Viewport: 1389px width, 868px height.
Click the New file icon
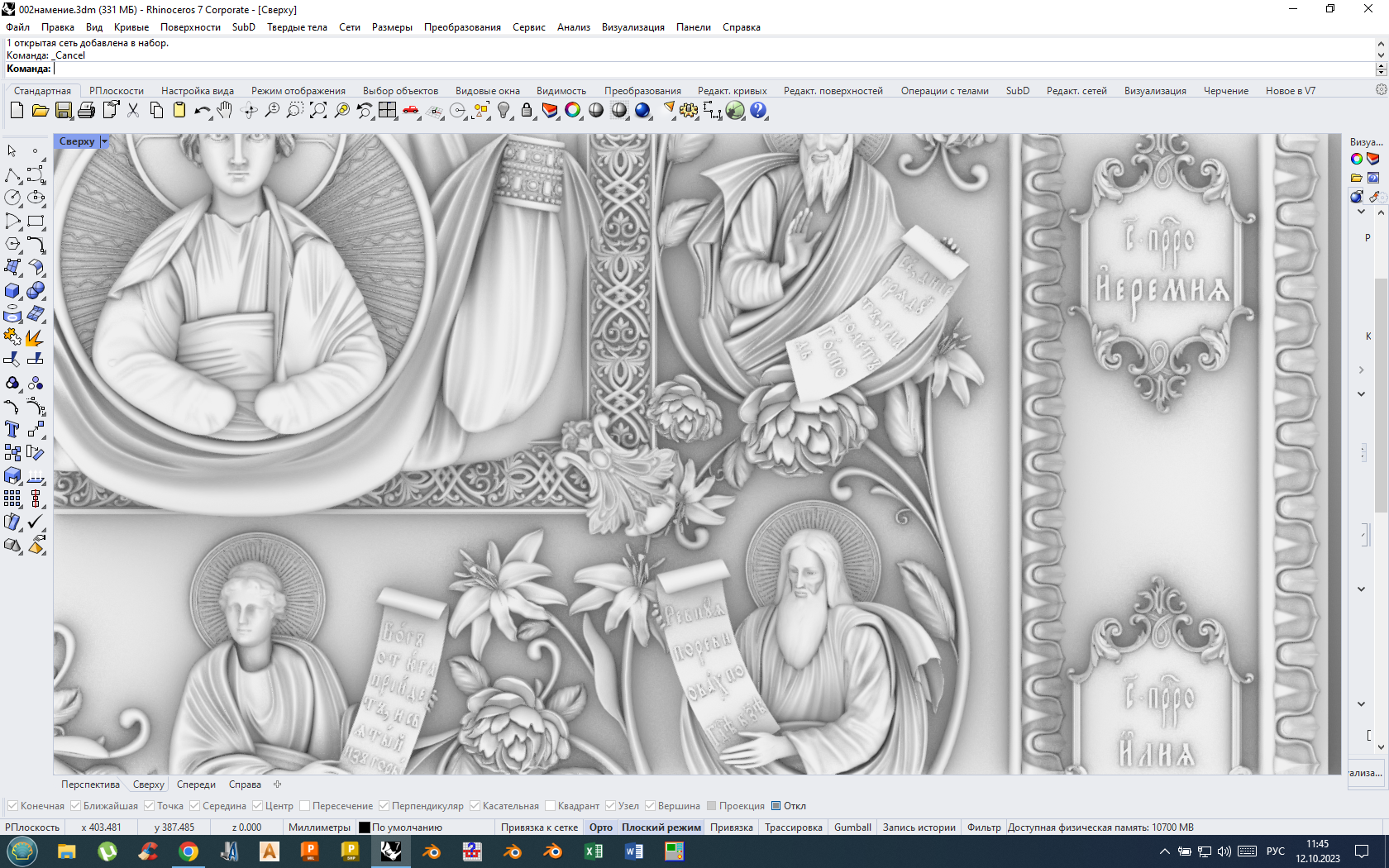(x=17, y=110)
